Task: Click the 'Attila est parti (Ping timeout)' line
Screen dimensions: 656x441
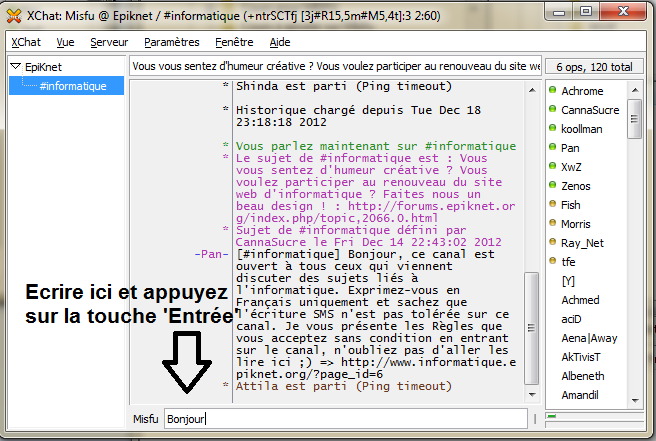Action: [x=343, y=386]
